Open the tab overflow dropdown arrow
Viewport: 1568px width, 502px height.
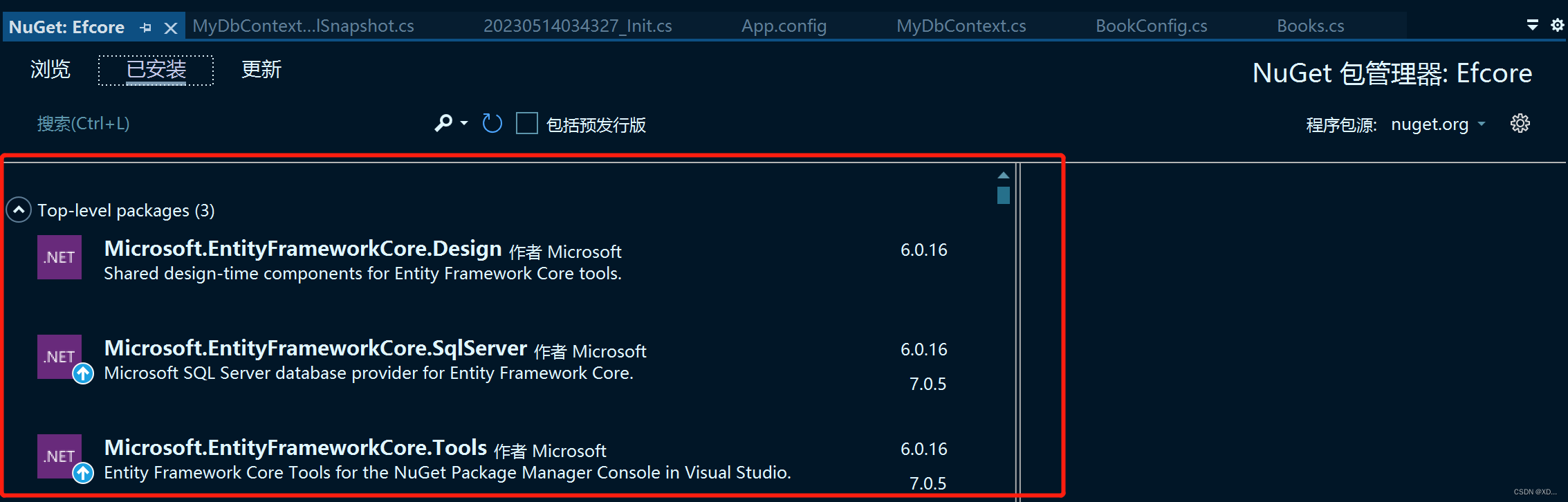(1533, 26)
